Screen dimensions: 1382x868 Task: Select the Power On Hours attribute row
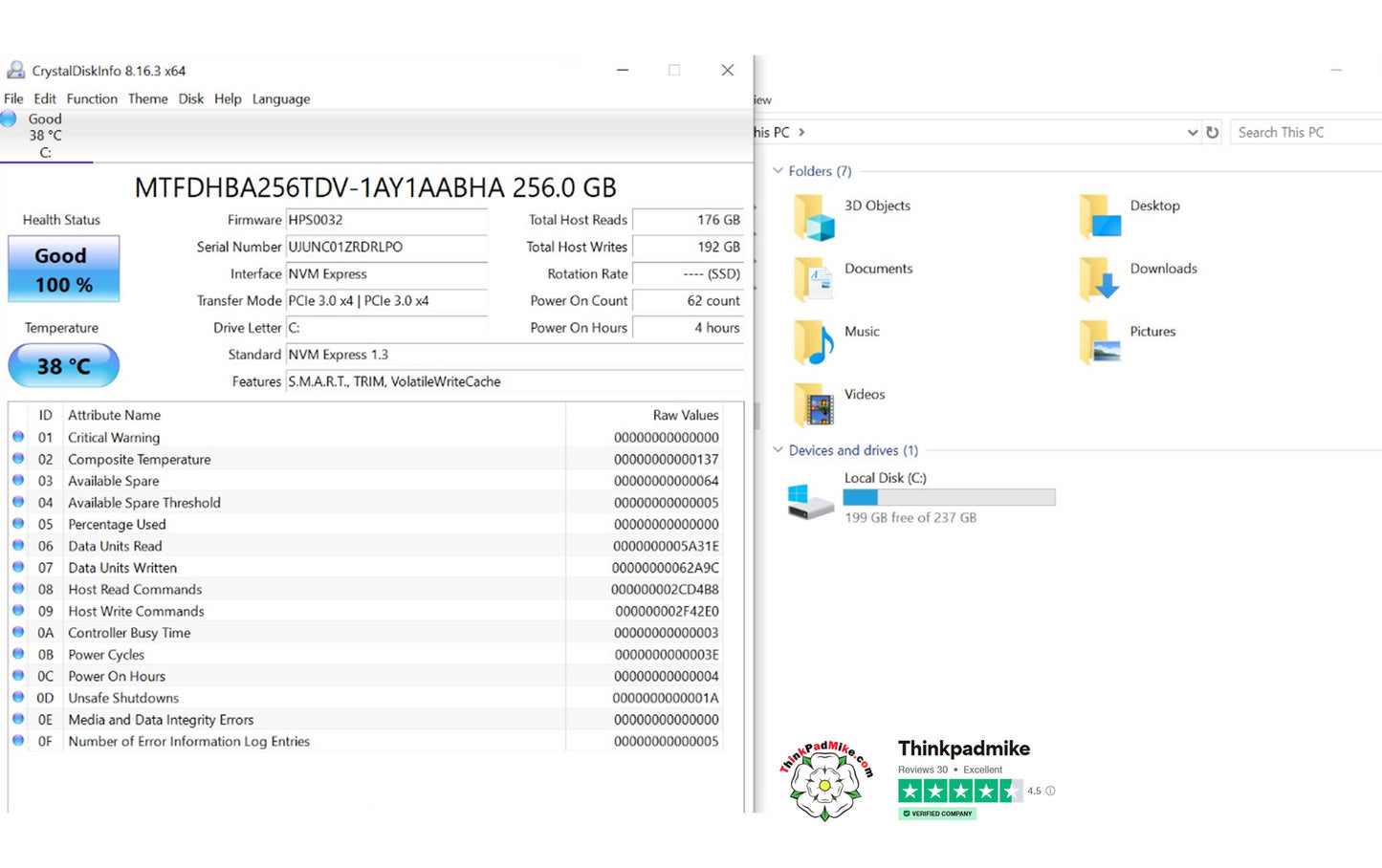[365, 676]
